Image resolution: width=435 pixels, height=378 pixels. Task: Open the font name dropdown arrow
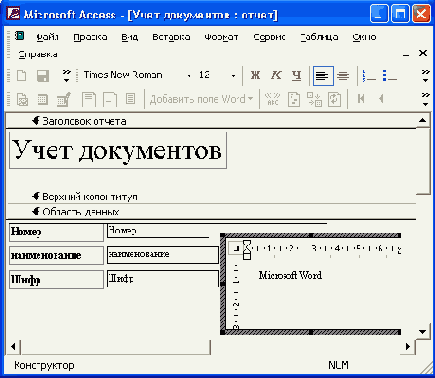(x=189, y=76)
